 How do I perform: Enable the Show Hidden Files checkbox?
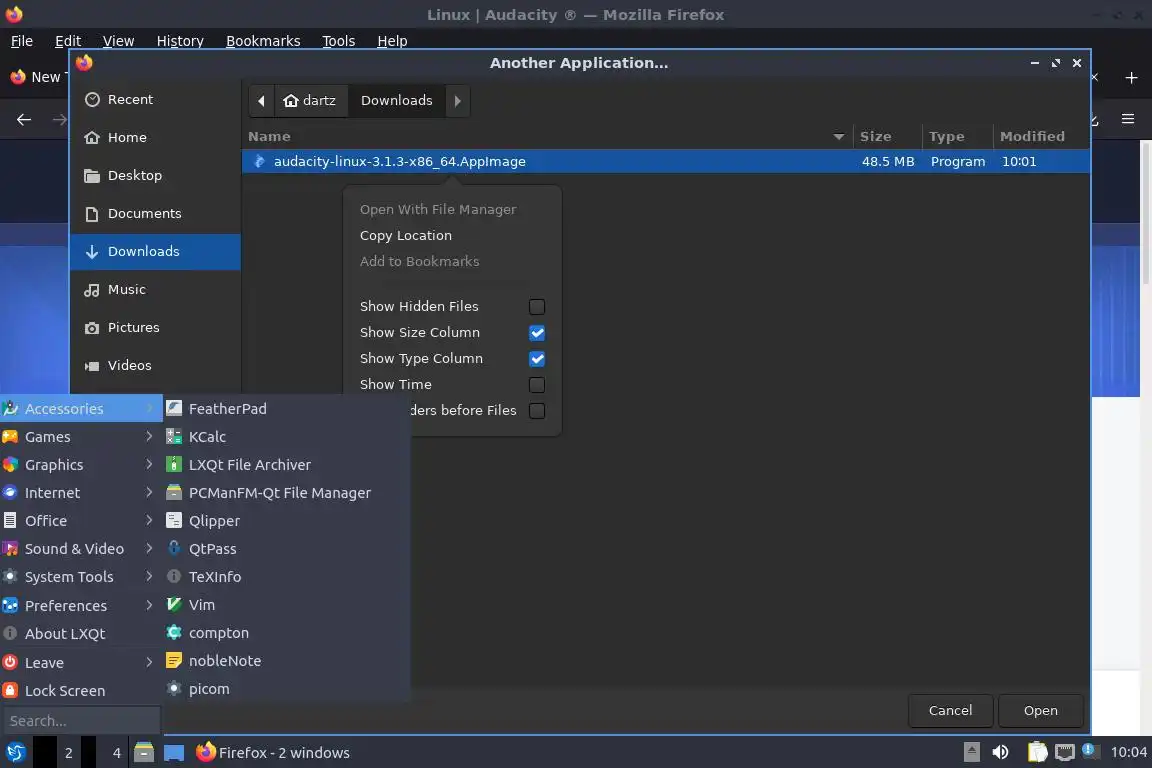click(x=537, y=306)
